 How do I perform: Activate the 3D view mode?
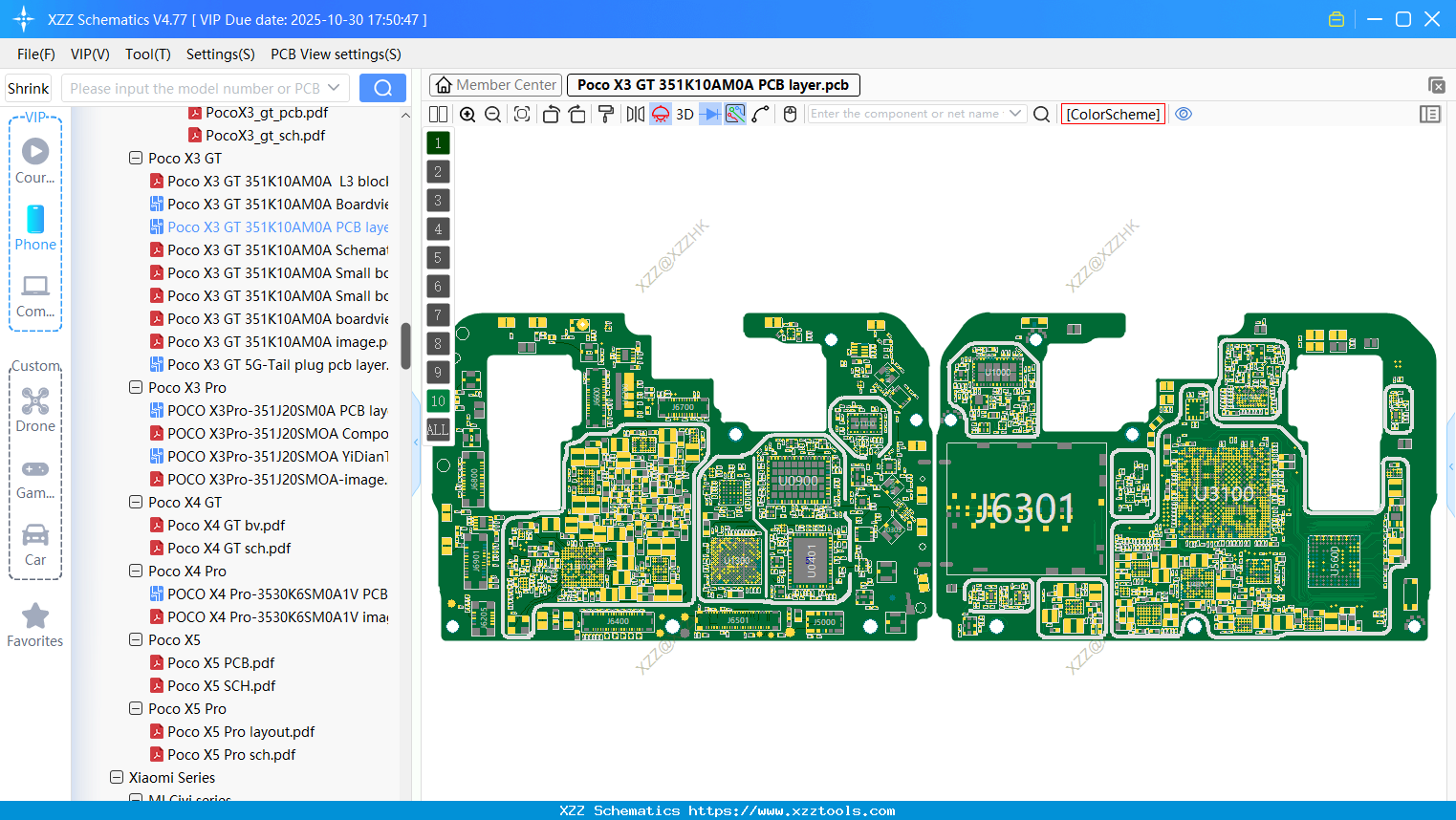click(685, 114)
